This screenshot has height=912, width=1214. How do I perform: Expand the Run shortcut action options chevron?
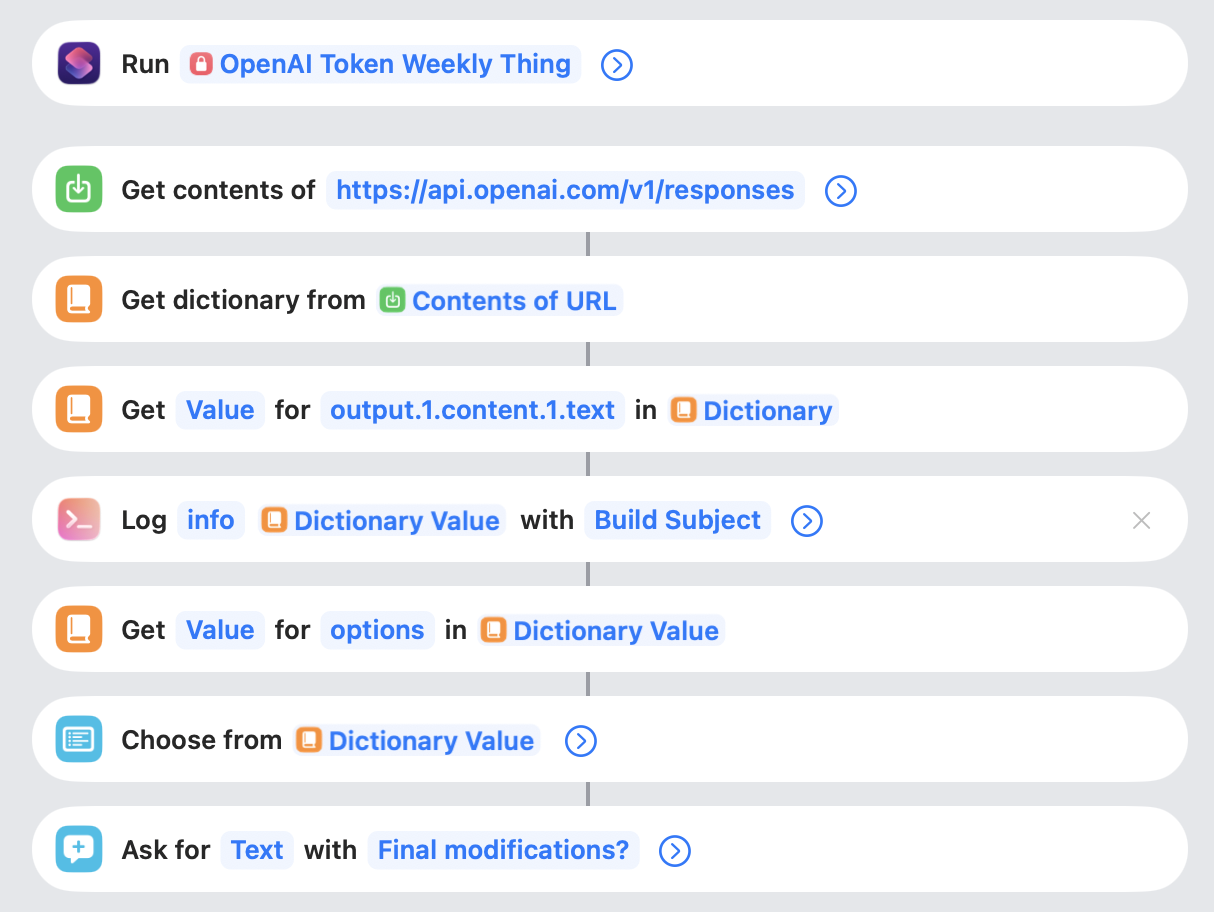[x=617, y=65]
